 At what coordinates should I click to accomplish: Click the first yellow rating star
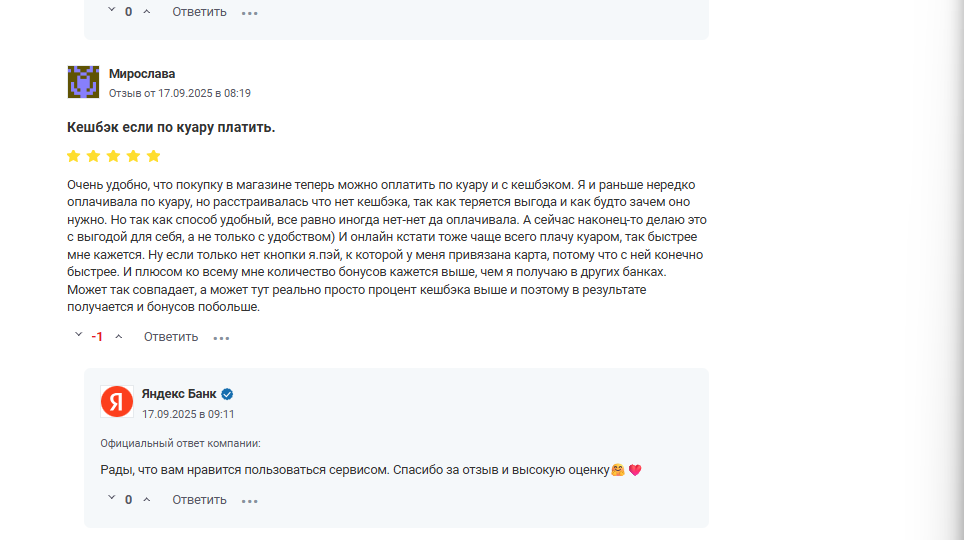coord(74,156)
